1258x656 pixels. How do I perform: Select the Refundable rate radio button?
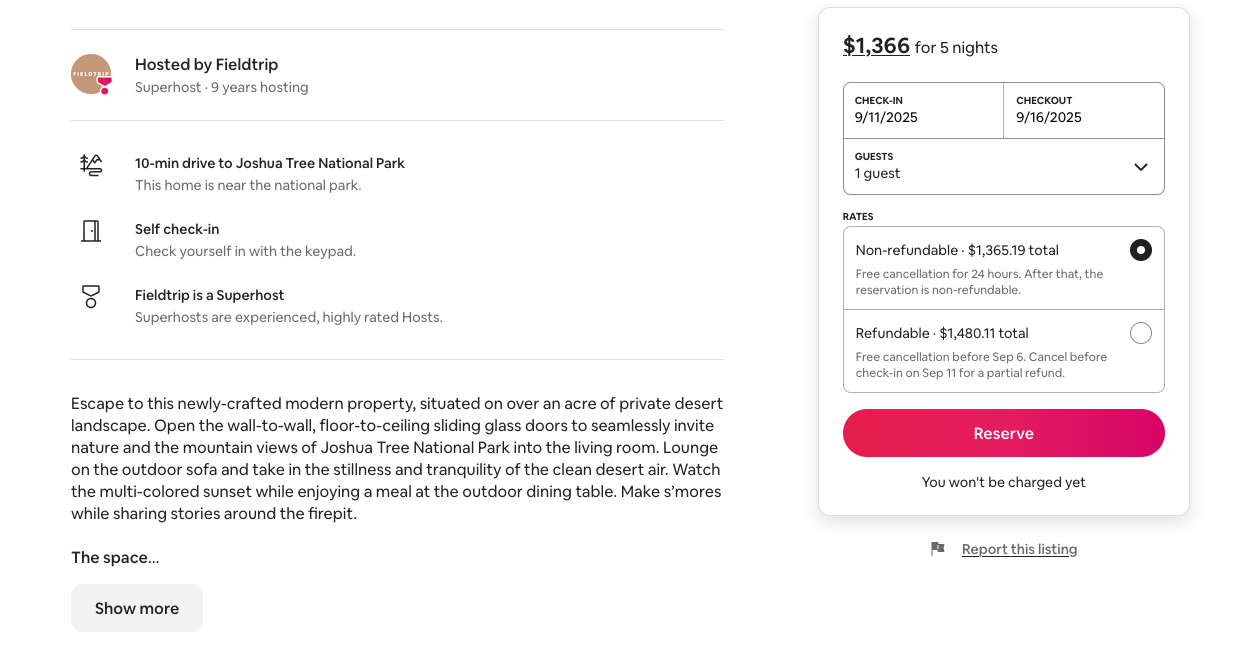click(x=1140, y=333)
